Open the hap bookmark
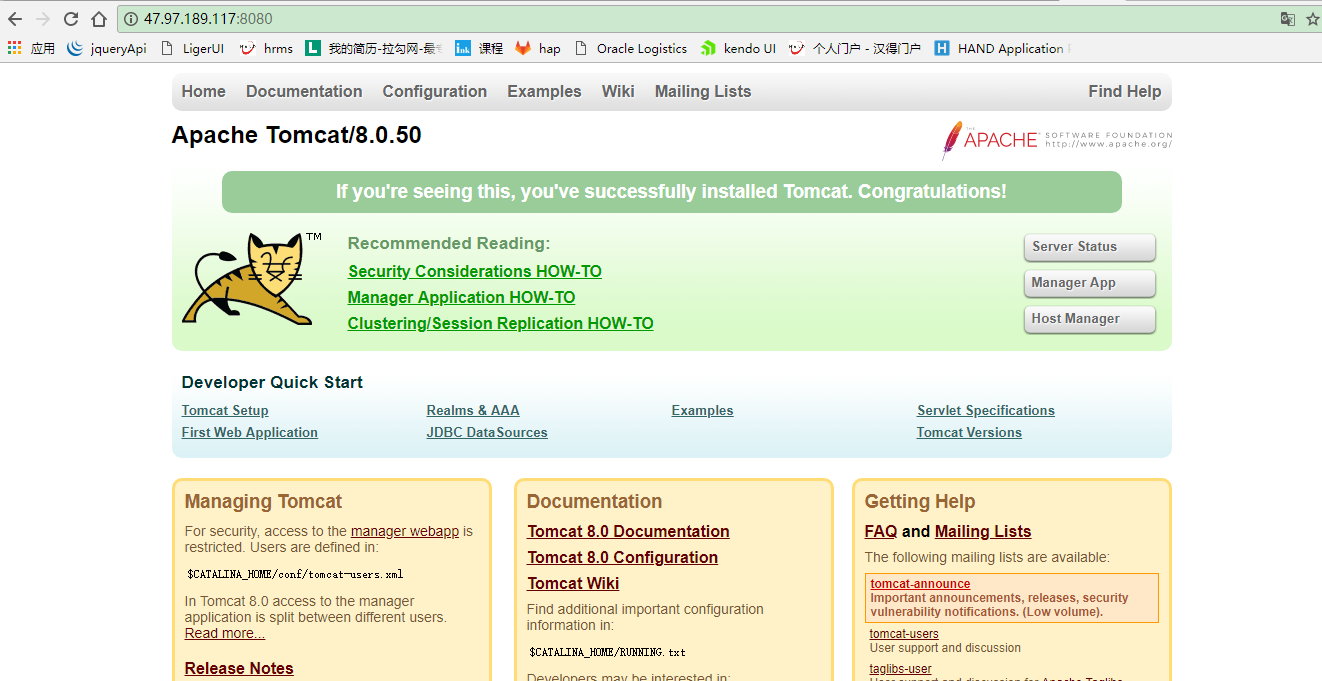The image size is (1322, 681). [538, 48]
